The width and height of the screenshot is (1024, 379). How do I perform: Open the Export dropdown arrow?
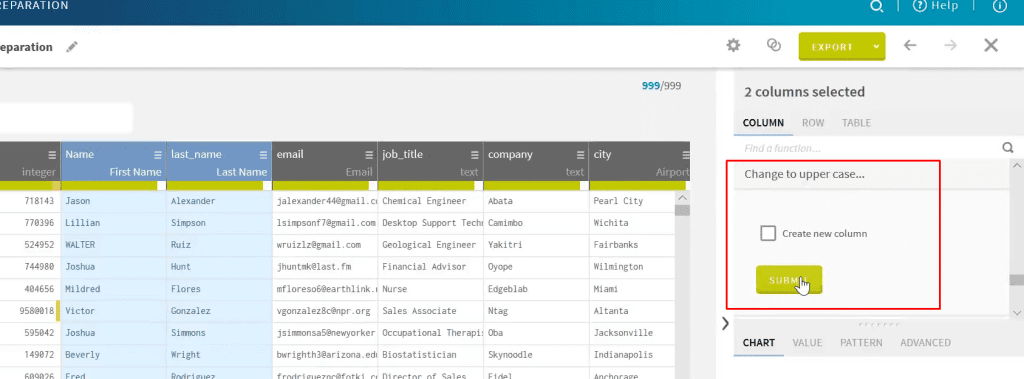(x=876, y=47)
